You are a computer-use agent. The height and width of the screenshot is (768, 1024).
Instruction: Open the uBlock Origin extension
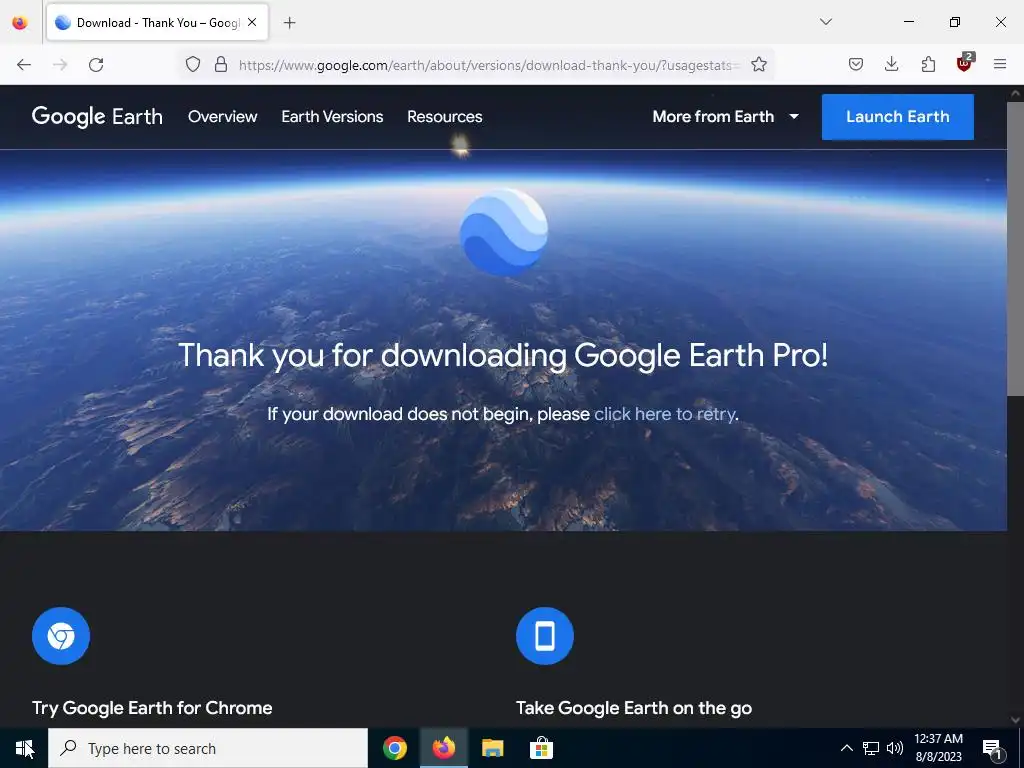[x=964, y=63]
